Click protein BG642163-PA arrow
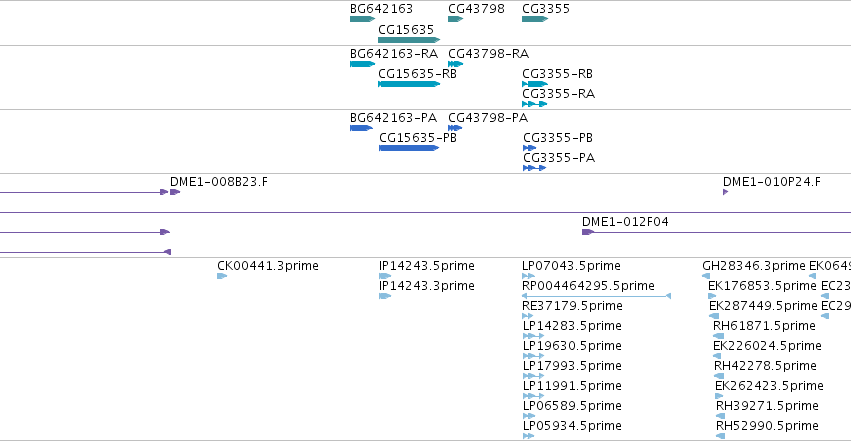Image resolution: width=851 pixels, height=441 pixels. 361,128
